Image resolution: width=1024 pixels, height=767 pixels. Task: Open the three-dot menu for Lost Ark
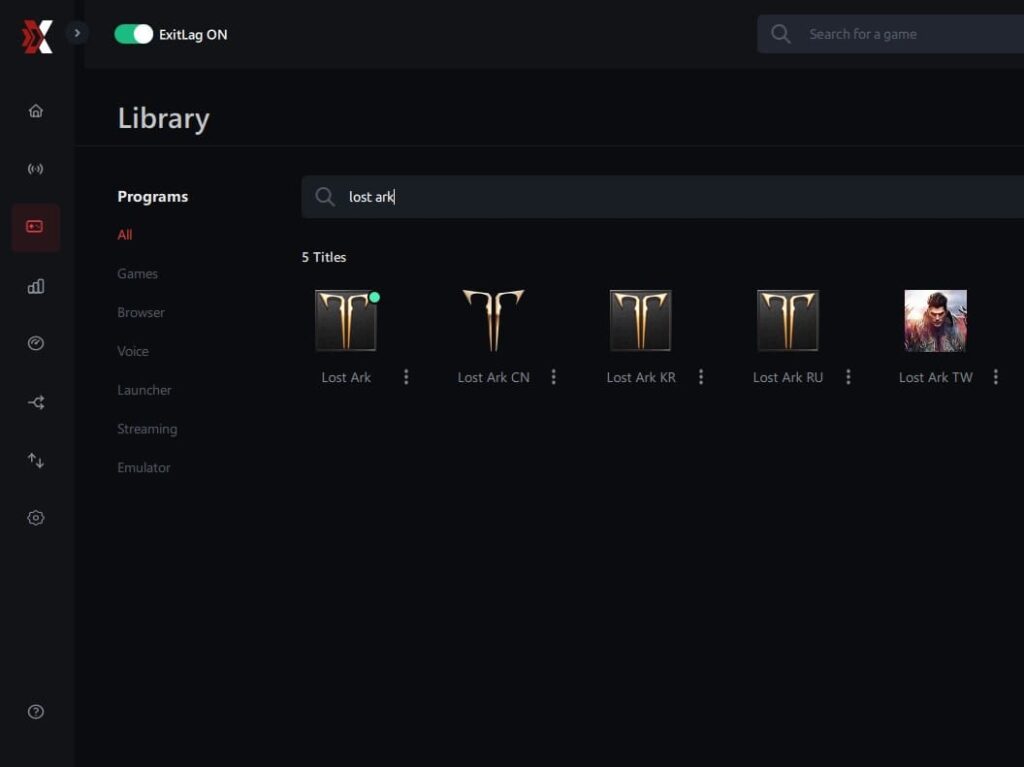pos(406,377)
